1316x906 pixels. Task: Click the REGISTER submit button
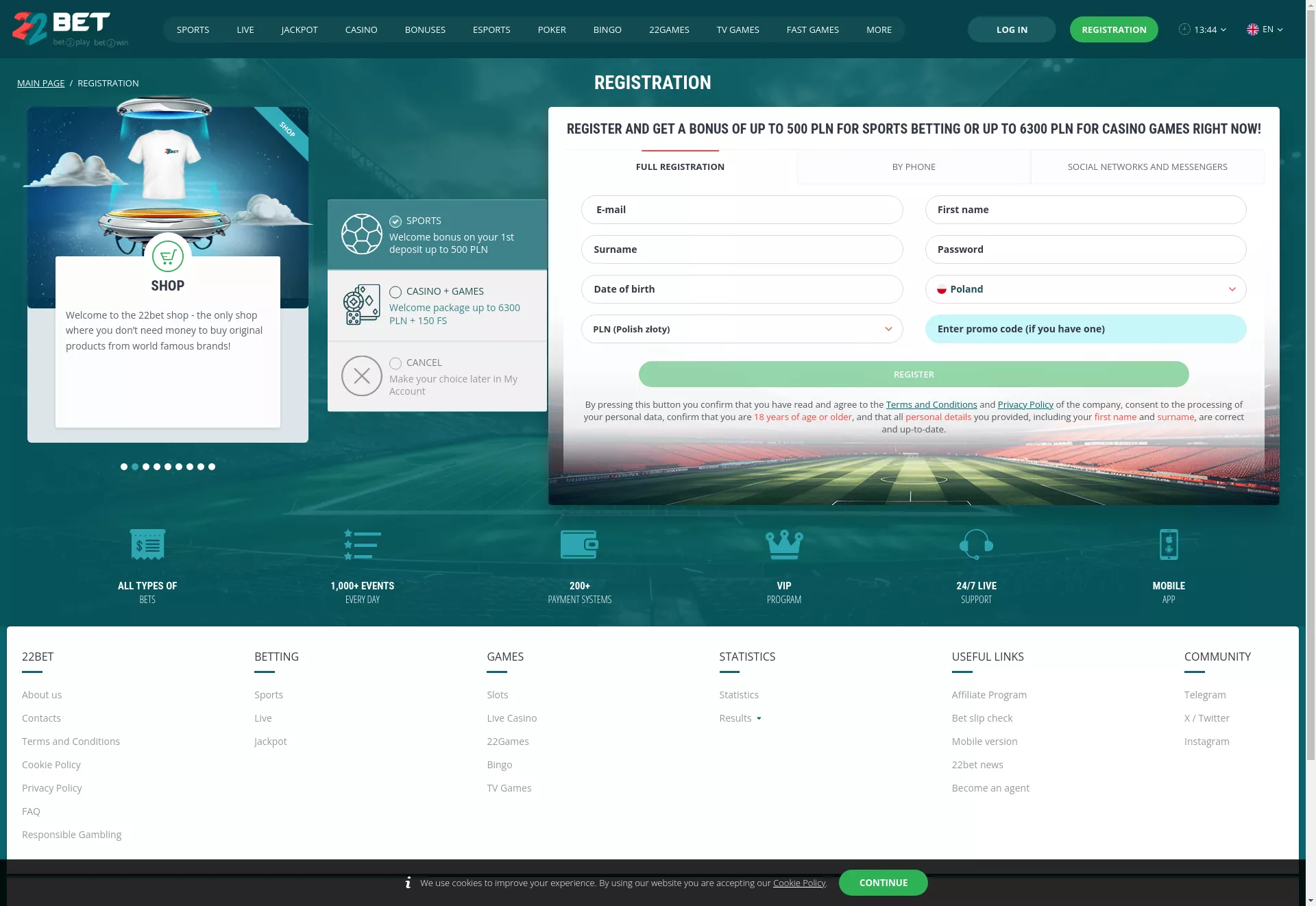[914, 374]
